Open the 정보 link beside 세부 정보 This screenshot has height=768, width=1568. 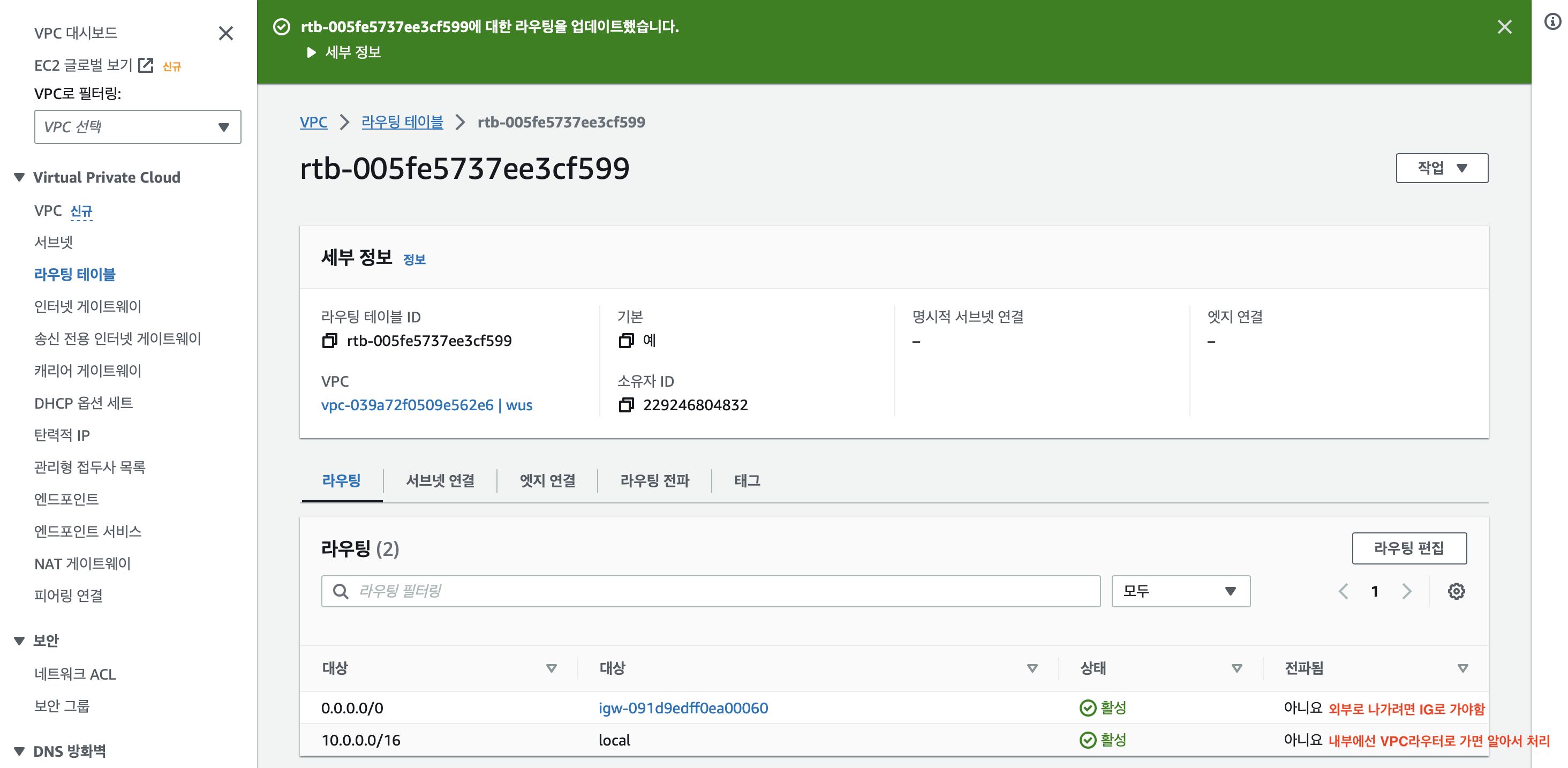coord(414,259)
